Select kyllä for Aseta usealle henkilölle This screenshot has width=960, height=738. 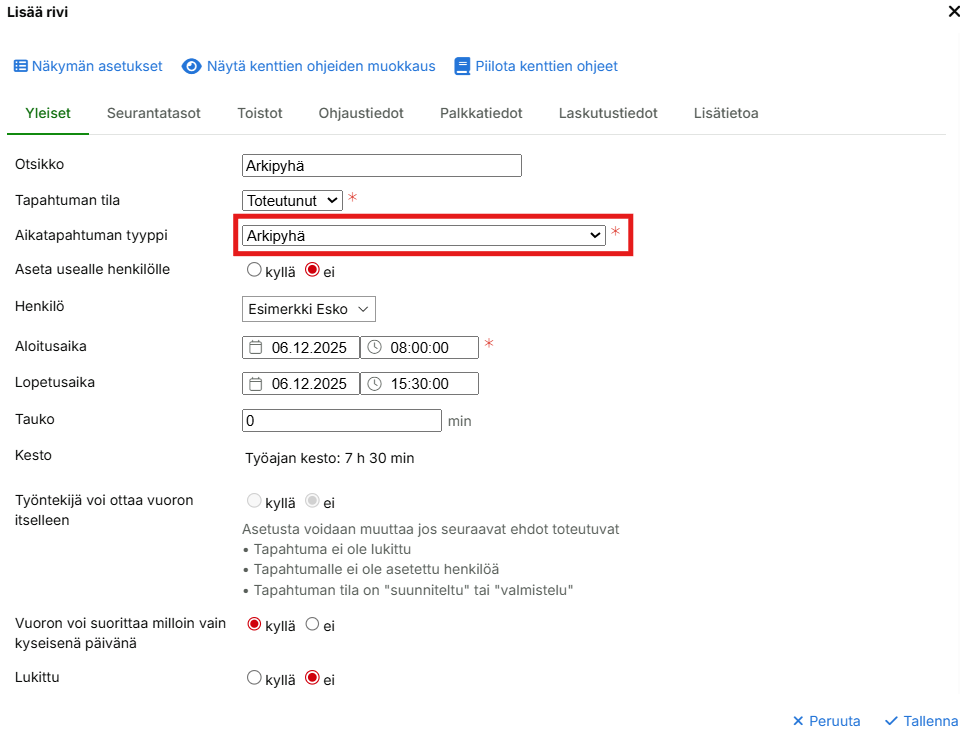tap(254, 270)
